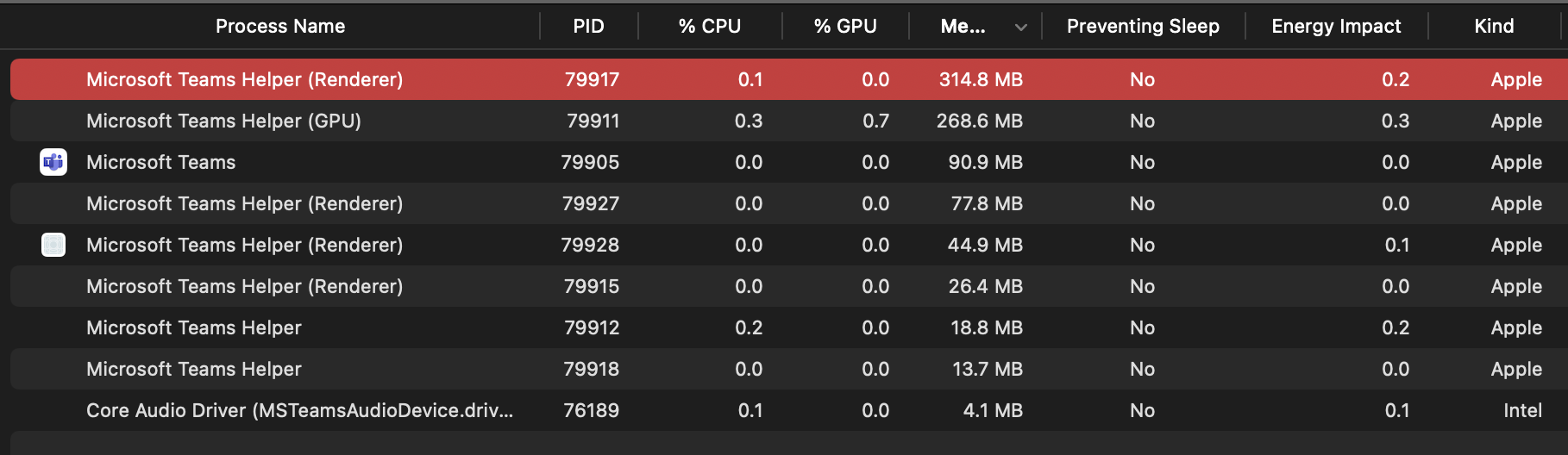
Task: Click the 314.8 MB memory value
Action: click(x=981, y=79)
